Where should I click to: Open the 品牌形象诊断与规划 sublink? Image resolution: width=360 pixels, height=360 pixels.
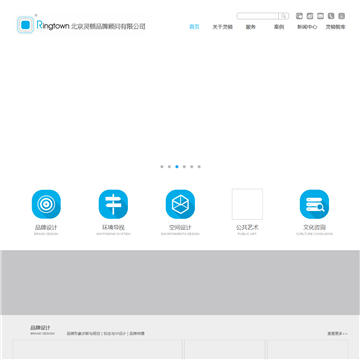(83, 333)
